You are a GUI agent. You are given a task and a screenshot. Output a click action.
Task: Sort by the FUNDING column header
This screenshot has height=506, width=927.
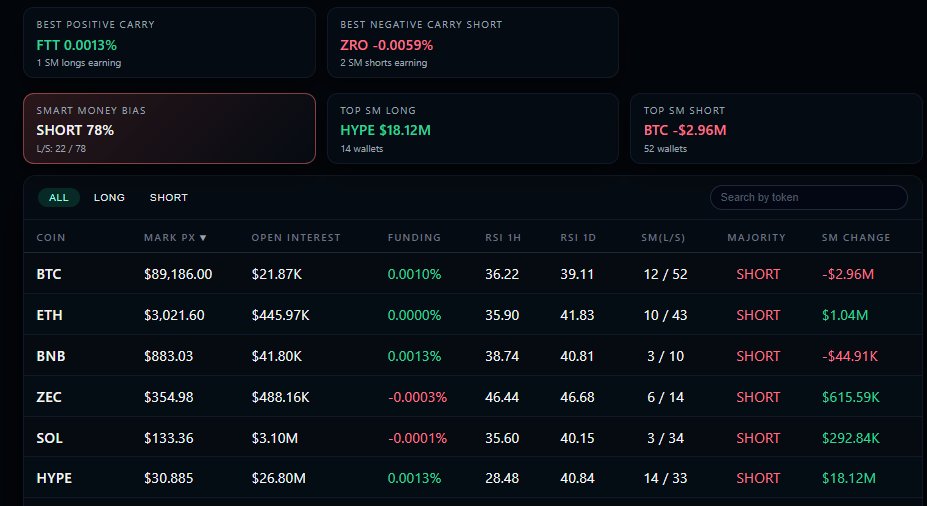click(x=414, y=237)
